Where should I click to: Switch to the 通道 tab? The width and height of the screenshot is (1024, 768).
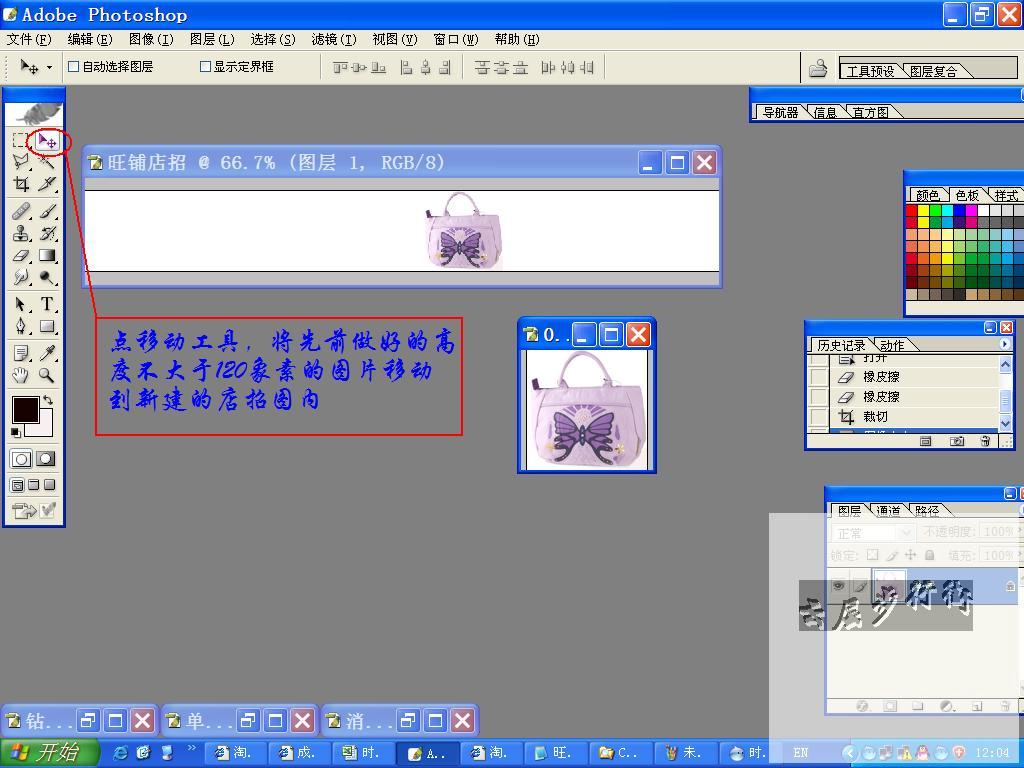[x=888, y=511]
